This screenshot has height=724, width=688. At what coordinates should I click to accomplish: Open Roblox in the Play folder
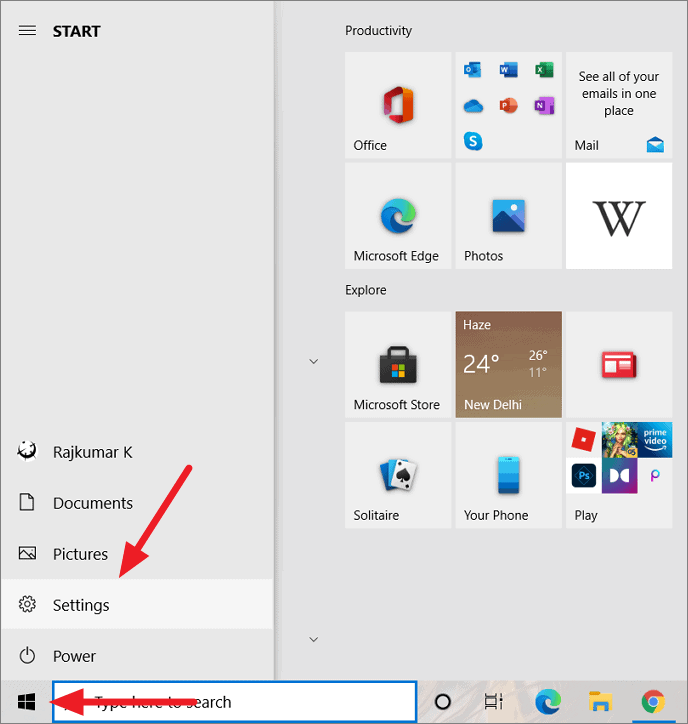584,440
